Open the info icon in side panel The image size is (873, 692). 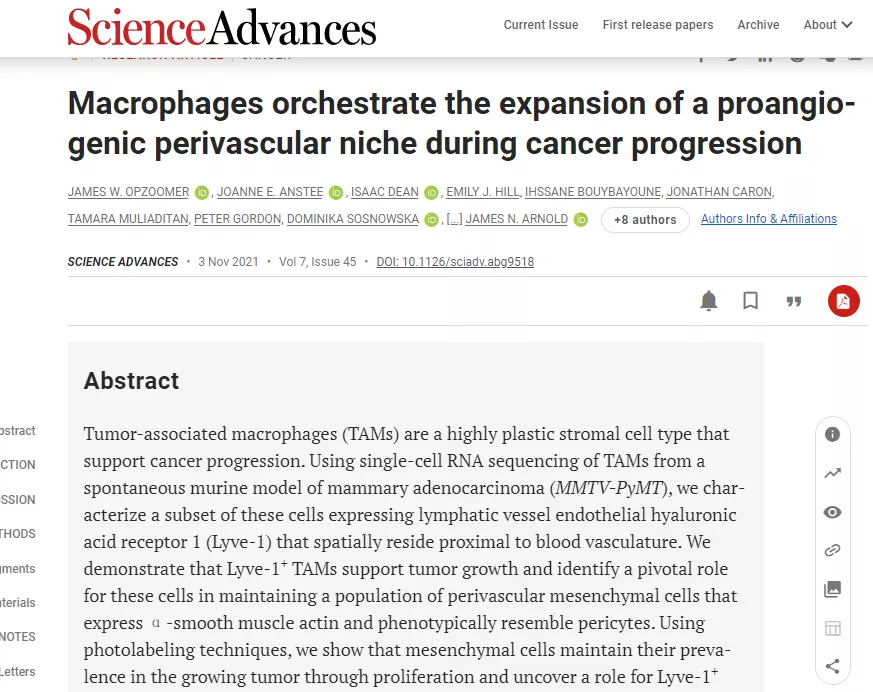click(x=832, y=434)
